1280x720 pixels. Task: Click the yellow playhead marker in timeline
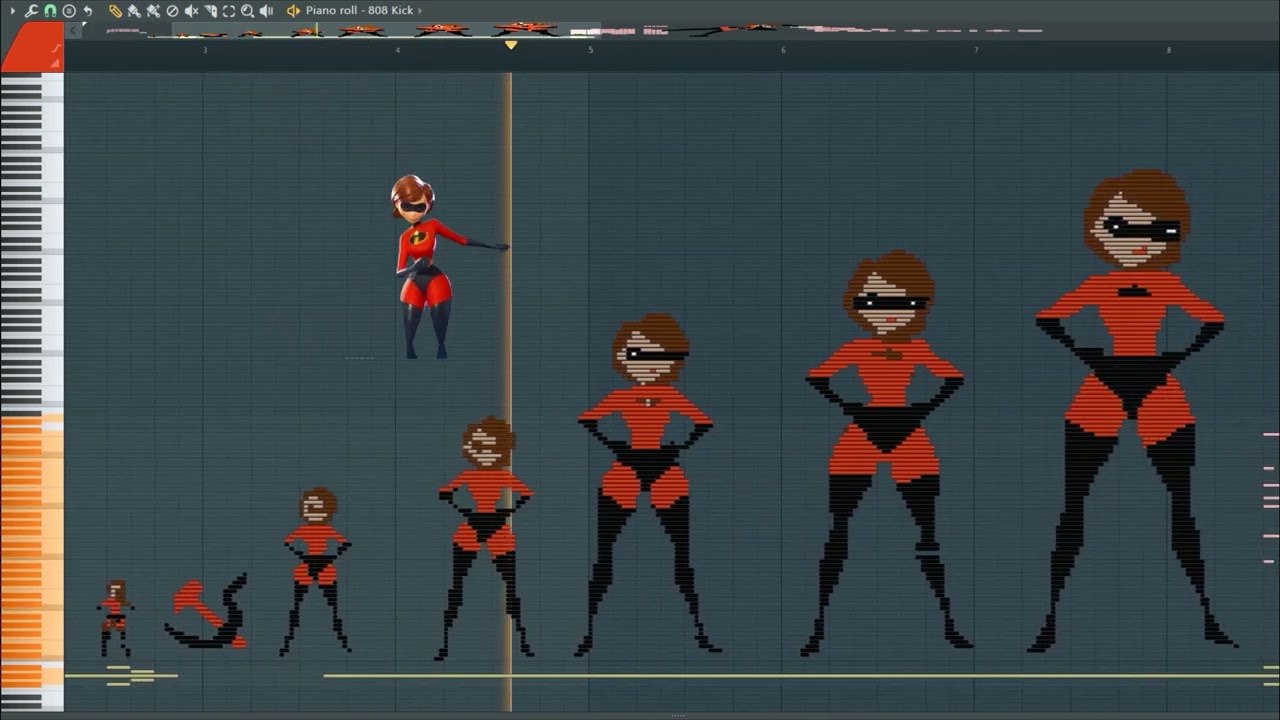tap(511, 45)
